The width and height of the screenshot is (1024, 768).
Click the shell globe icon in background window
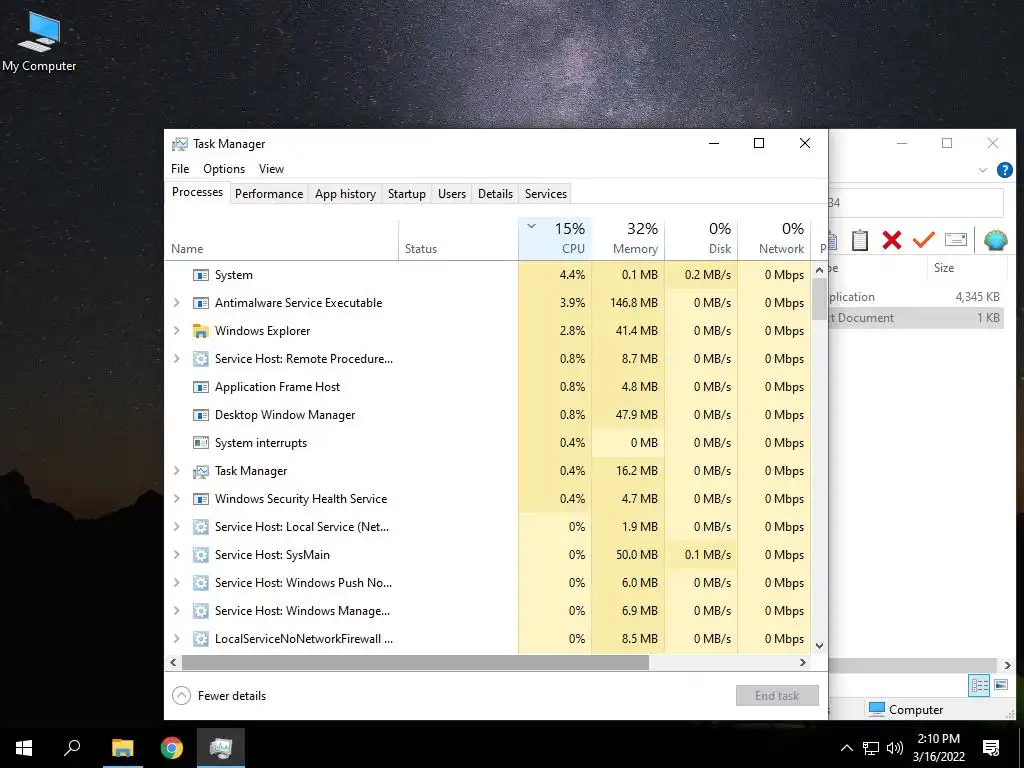coord(995,240)
